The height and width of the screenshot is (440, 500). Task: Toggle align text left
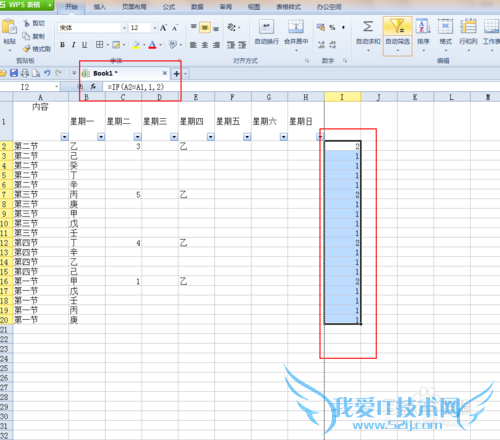(x=193, y=45)
